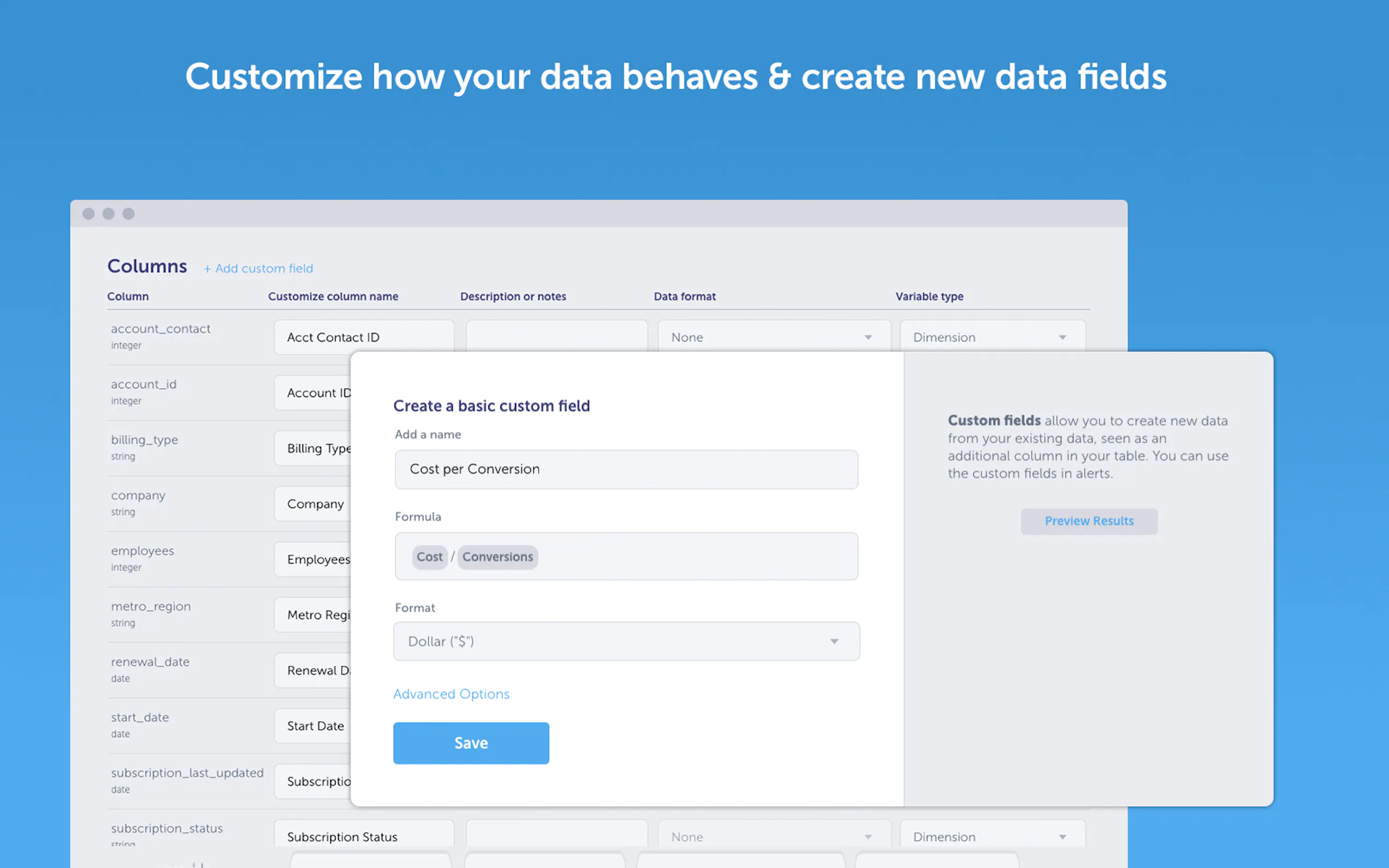Click the Format dropdown arrow icon
This screenshot has height=868, width=1389.
(834, 641)
